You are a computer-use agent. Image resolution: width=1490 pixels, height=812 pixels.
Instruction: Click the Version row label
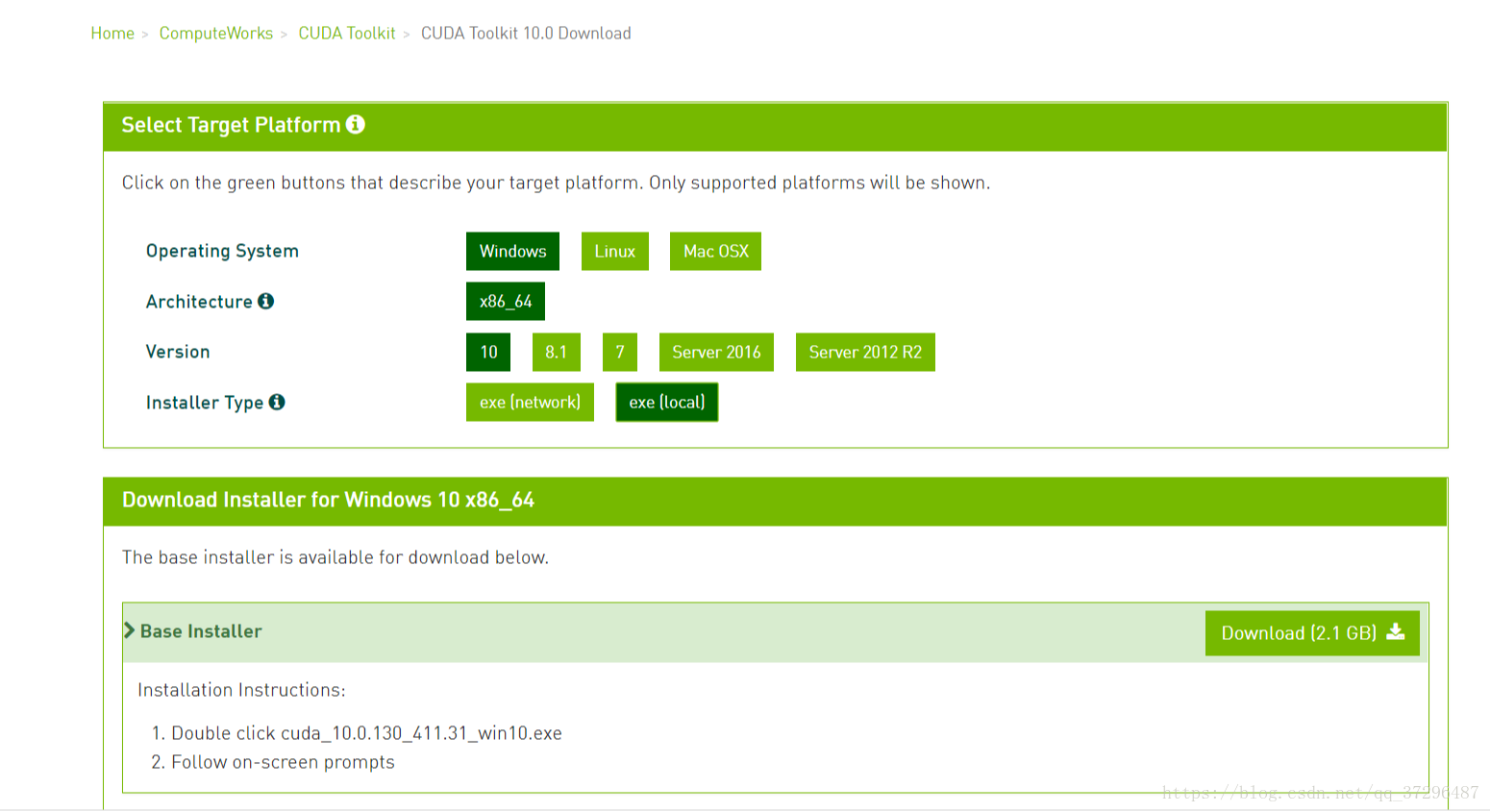pos(178,352)
